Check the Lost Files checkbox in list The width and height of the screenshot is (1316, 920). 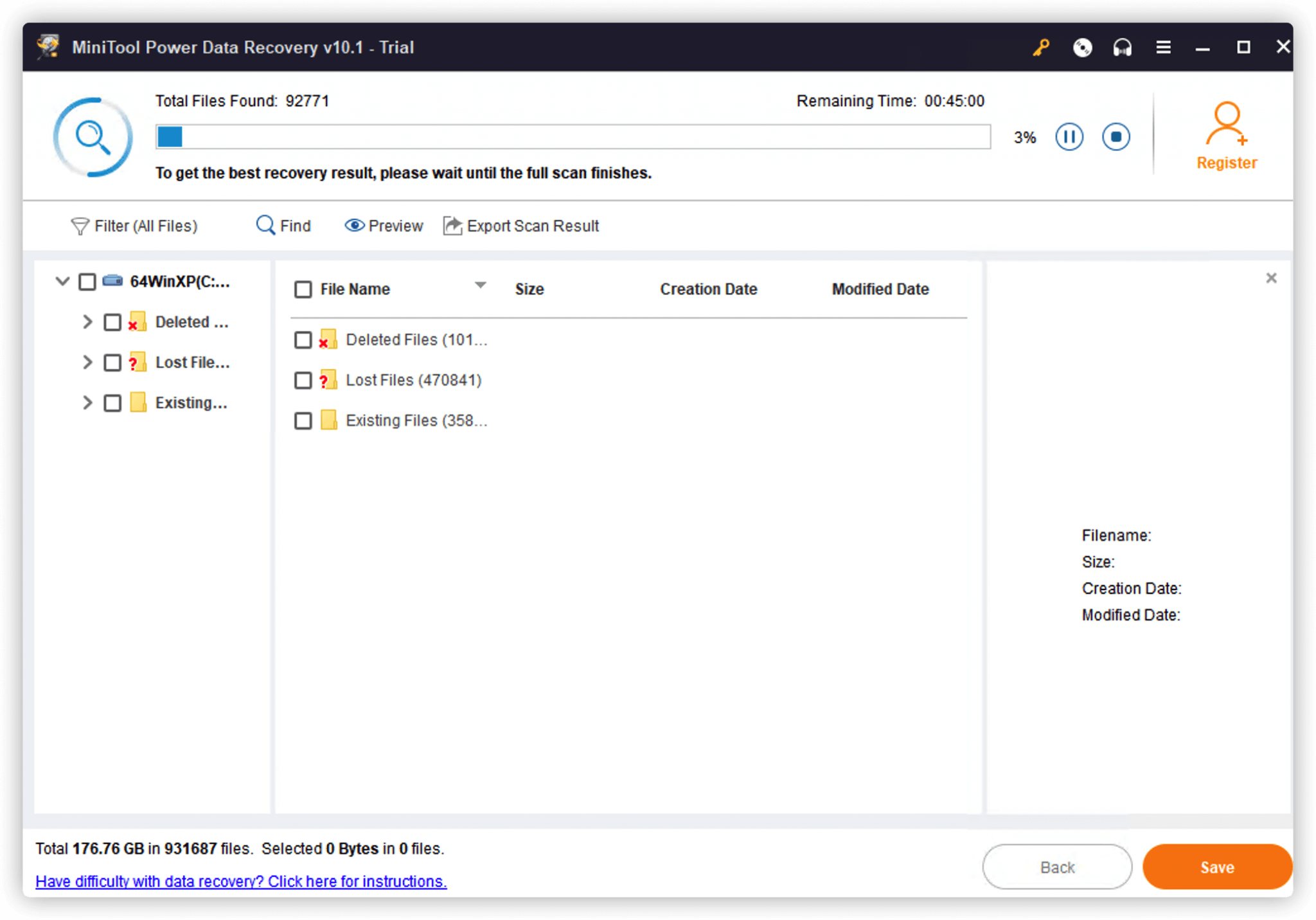pos(303,380)
